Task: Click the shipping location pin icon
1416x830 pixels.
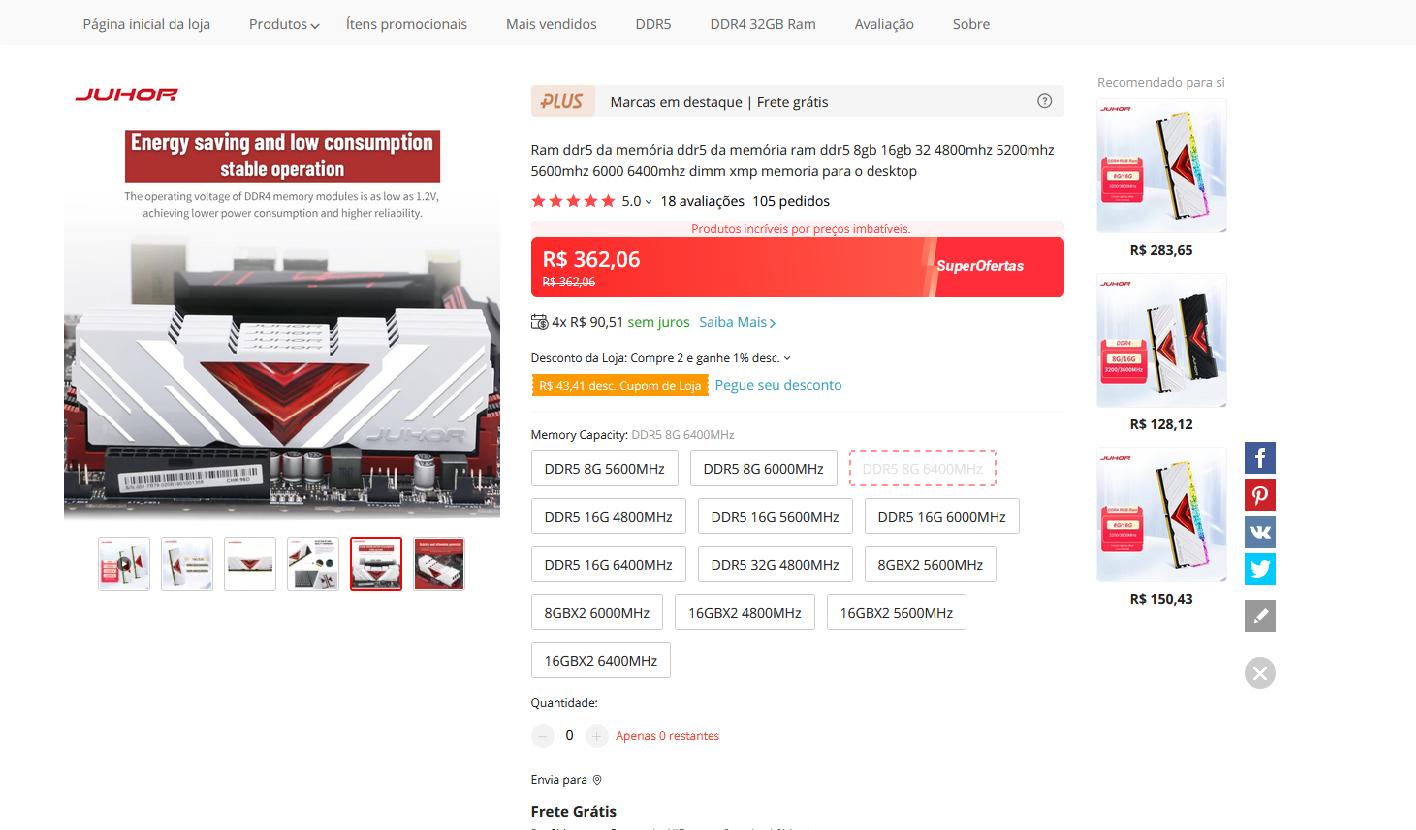Action: click(597, 780)
